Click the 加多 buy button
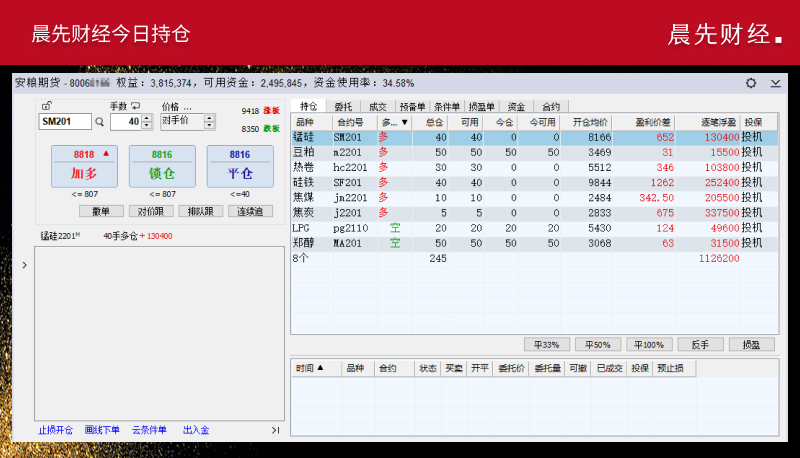This screenshot has width=800, height=458. (x=84, y=166)
